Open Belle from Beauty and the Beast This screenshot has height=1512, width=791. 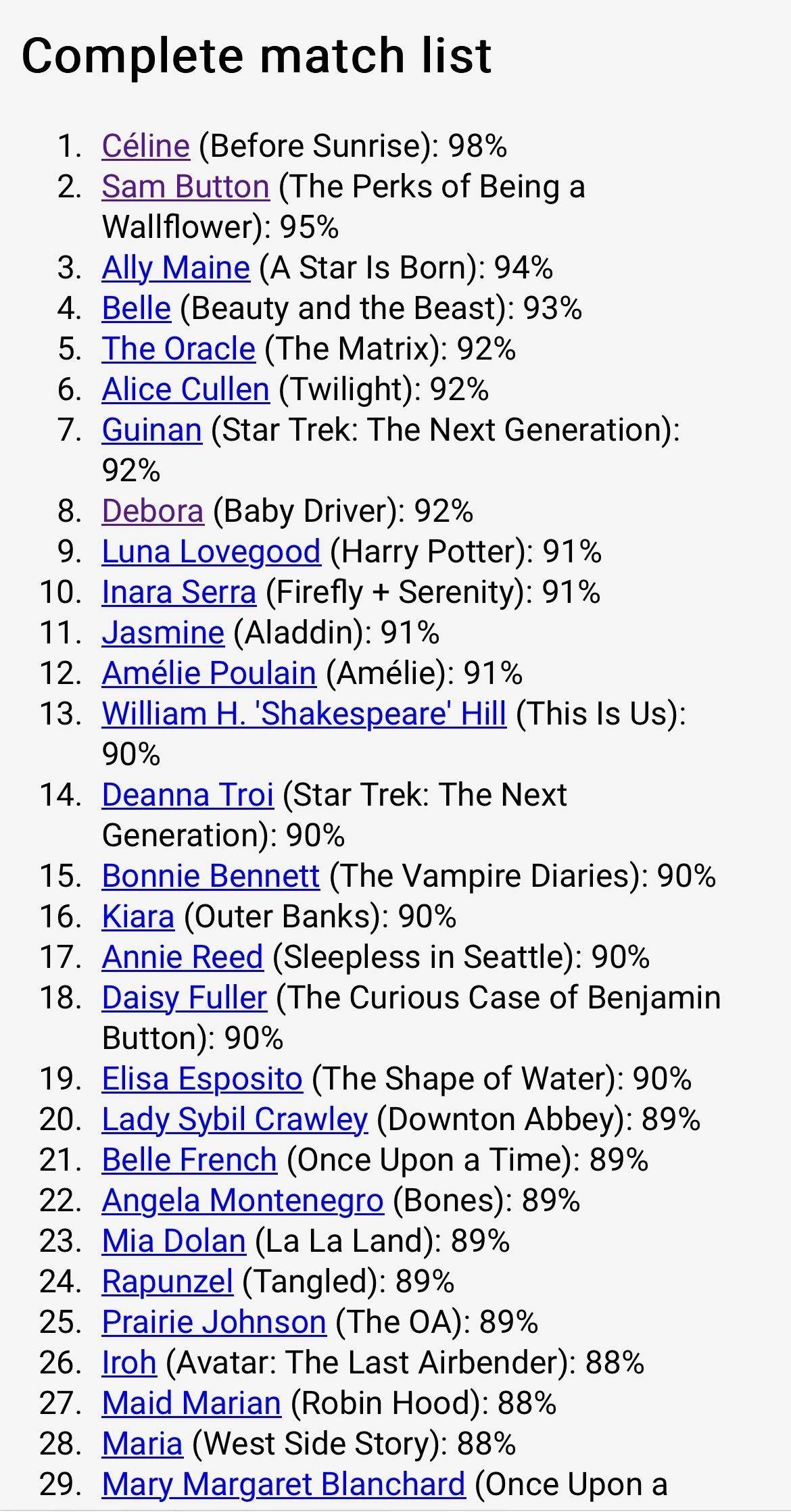(137, 308)
